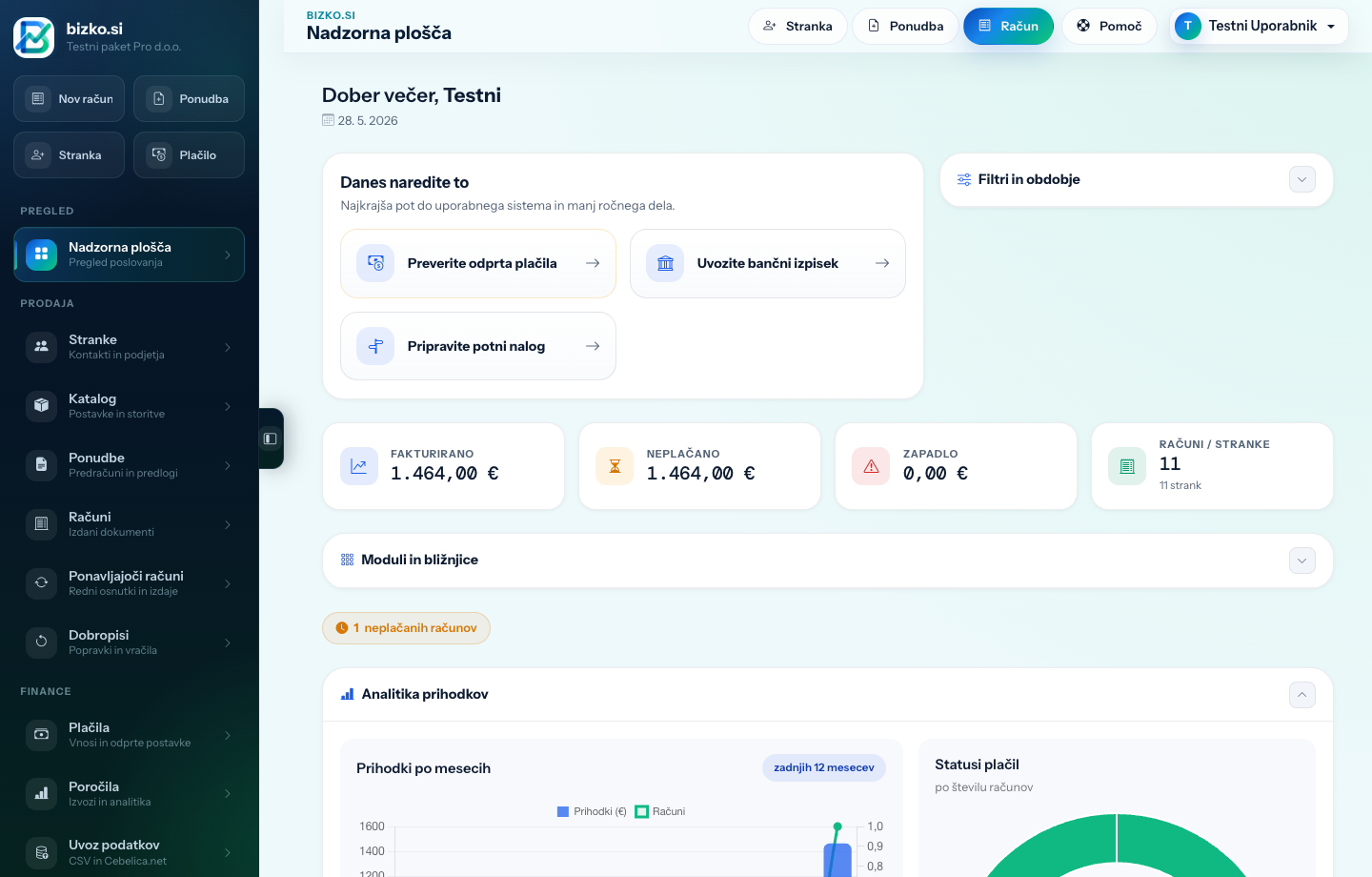Click the sidebar Plačilo quick button

[189, 154]
